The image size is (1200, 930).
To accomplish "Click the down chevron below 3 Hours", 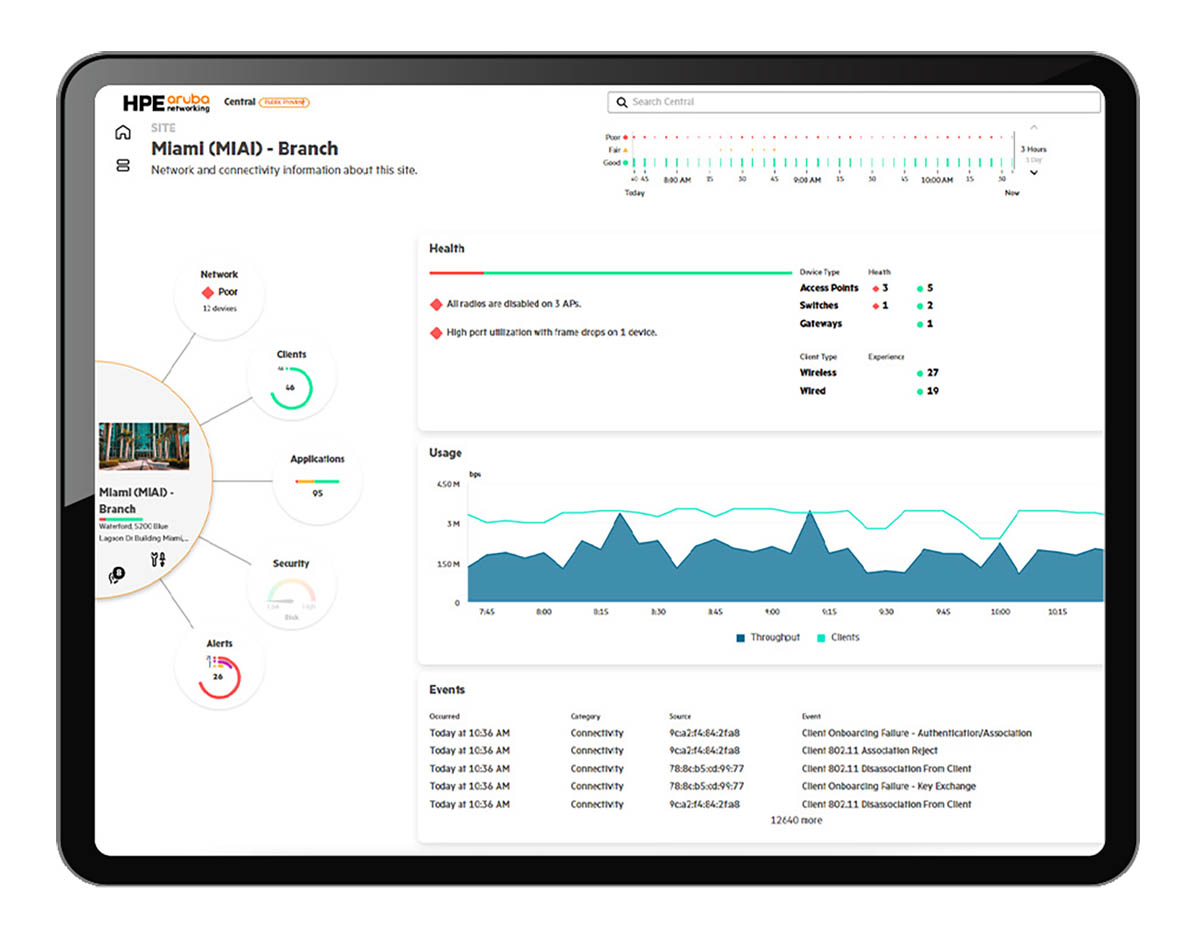I will 1034,172.
